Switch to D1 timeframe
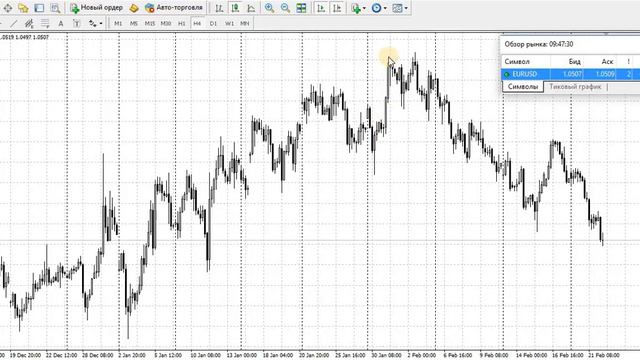Image resolution: width=640 pixels, height=360 pixels. coord(213,24)
